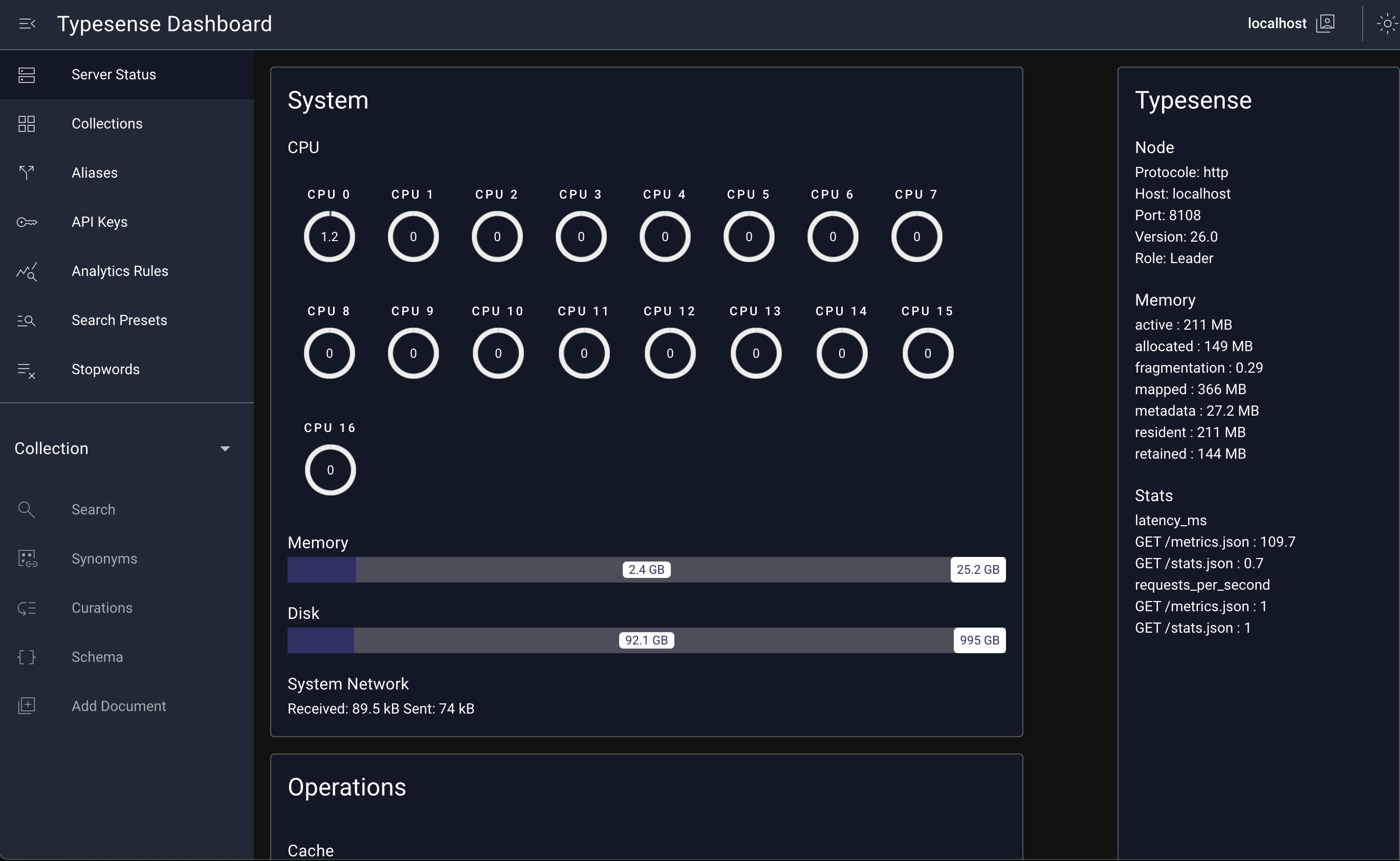Click the CPU 7 circular gauge

coord(917,236)
